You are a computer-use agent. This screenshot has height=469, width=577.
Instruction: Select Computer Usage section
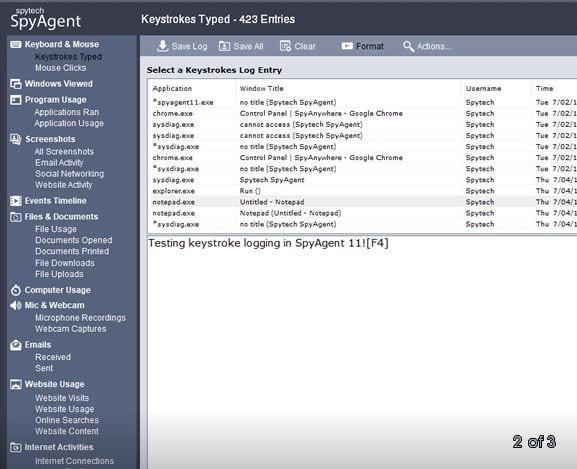click(x=58, y=290)
